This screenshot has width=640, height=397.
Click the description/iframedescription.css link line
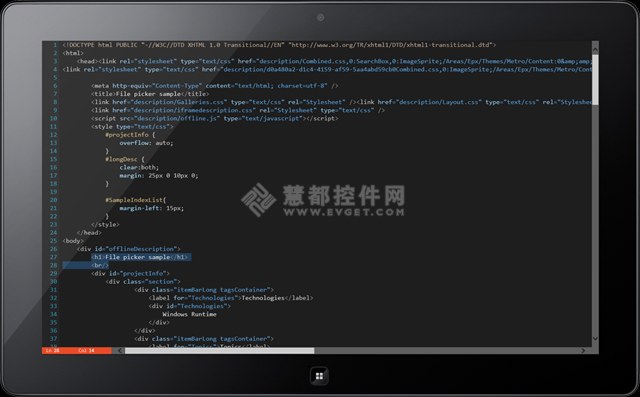click(238, 110)
